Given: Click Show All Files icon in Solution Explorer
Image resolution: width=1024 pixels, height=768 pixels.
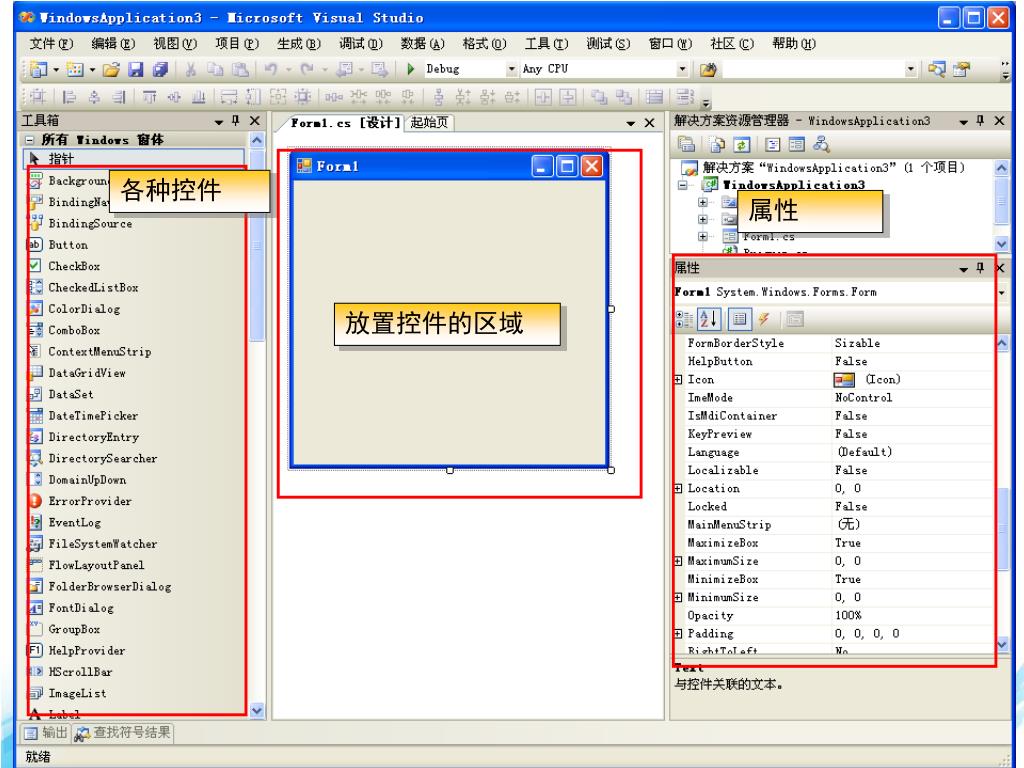Looking at the screenshot, I should tap(717, 144).
